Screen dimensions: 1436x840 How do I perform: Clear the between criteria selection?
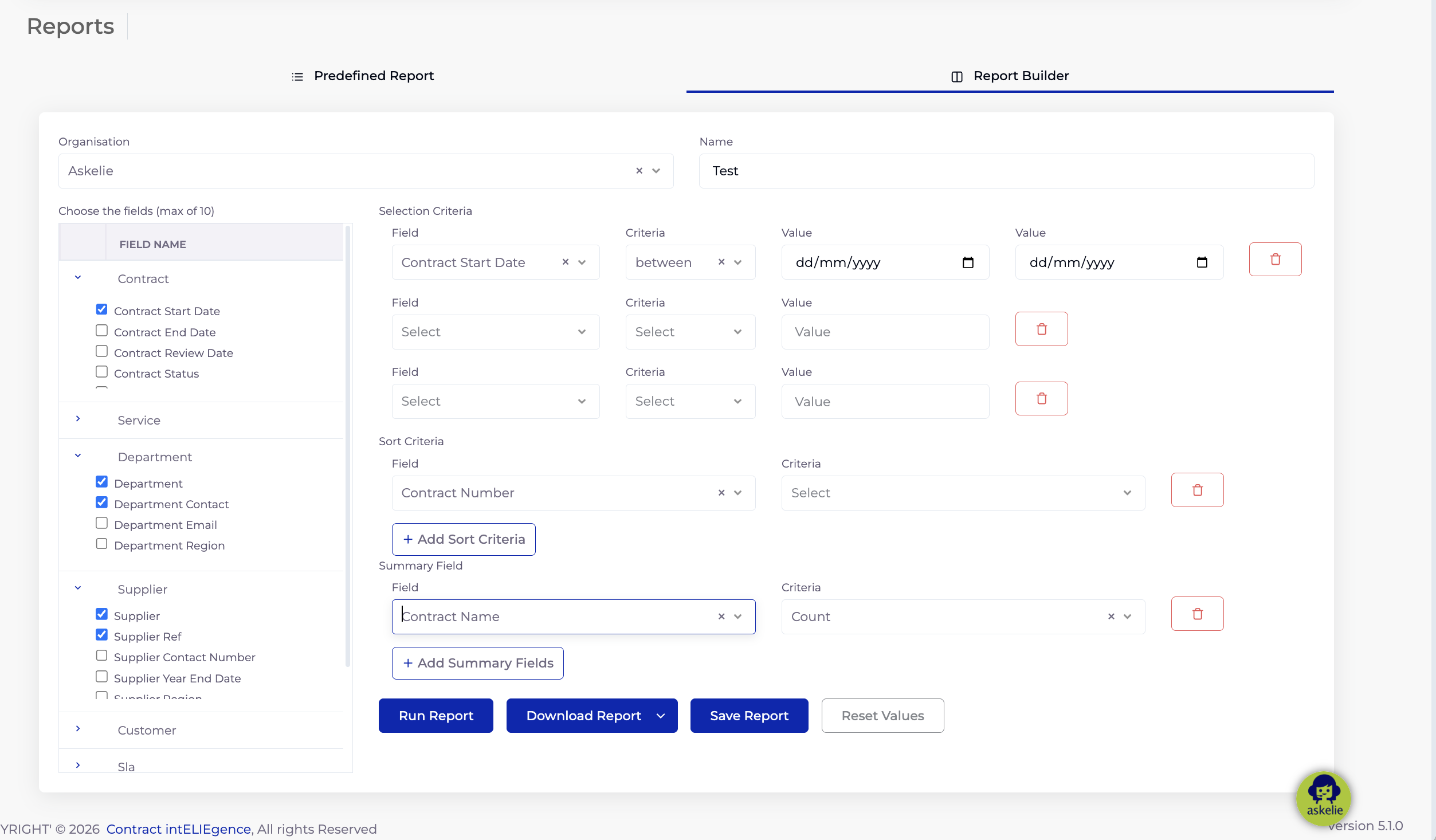pos(721,262)
